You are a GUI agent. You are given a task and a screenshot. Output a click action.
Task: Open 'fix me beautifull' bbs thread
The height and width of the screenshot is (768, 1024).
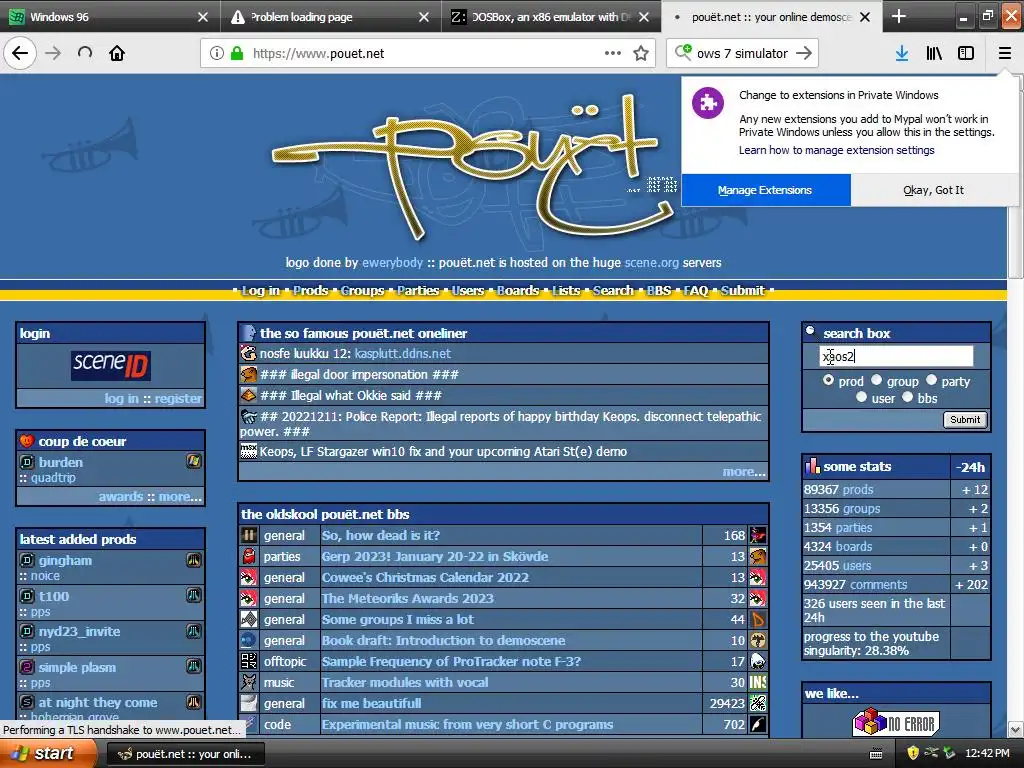[371, 703]
